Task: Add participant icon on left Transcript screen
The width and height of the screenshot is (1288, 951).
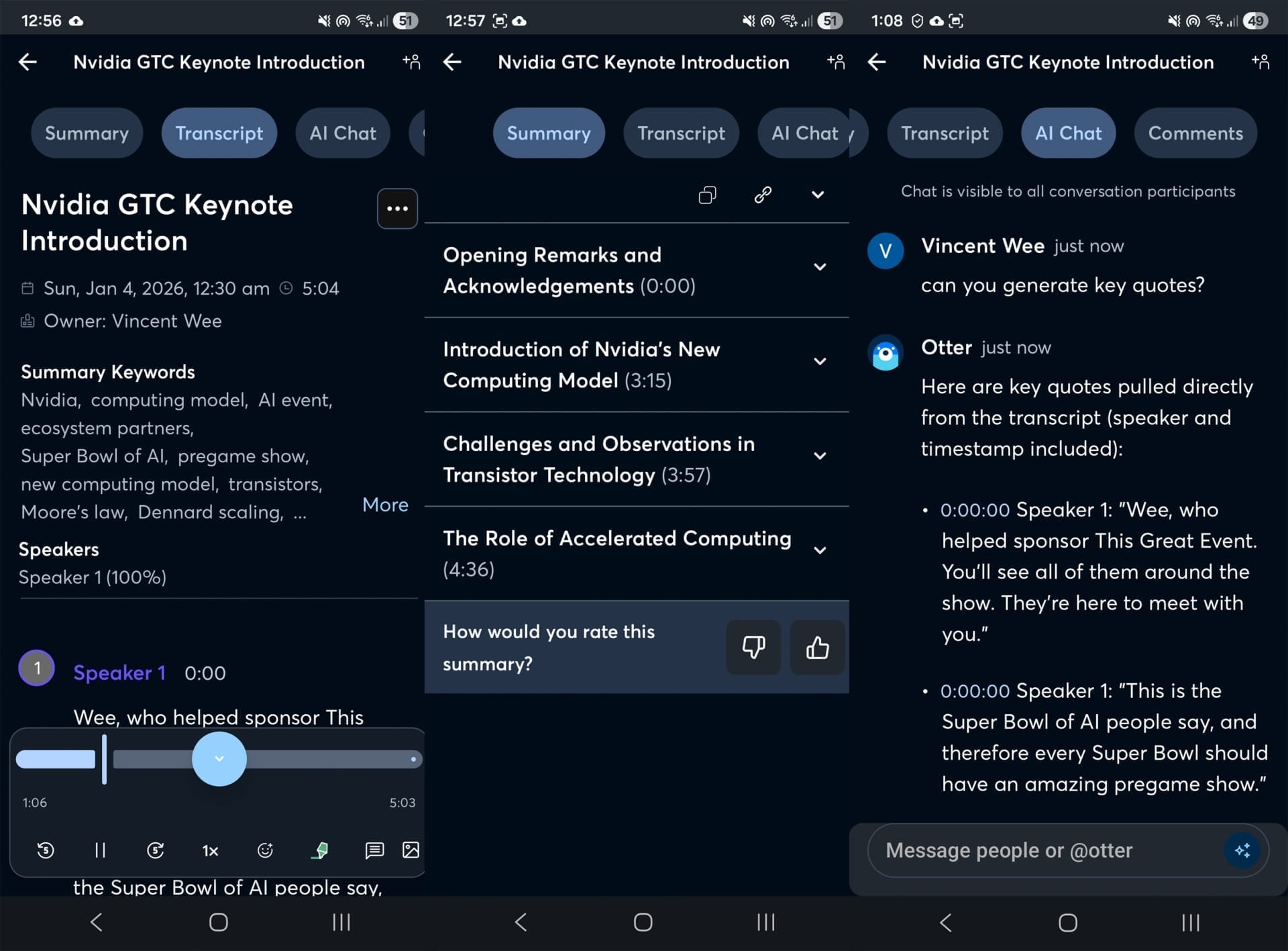Action: click(411, 62)
